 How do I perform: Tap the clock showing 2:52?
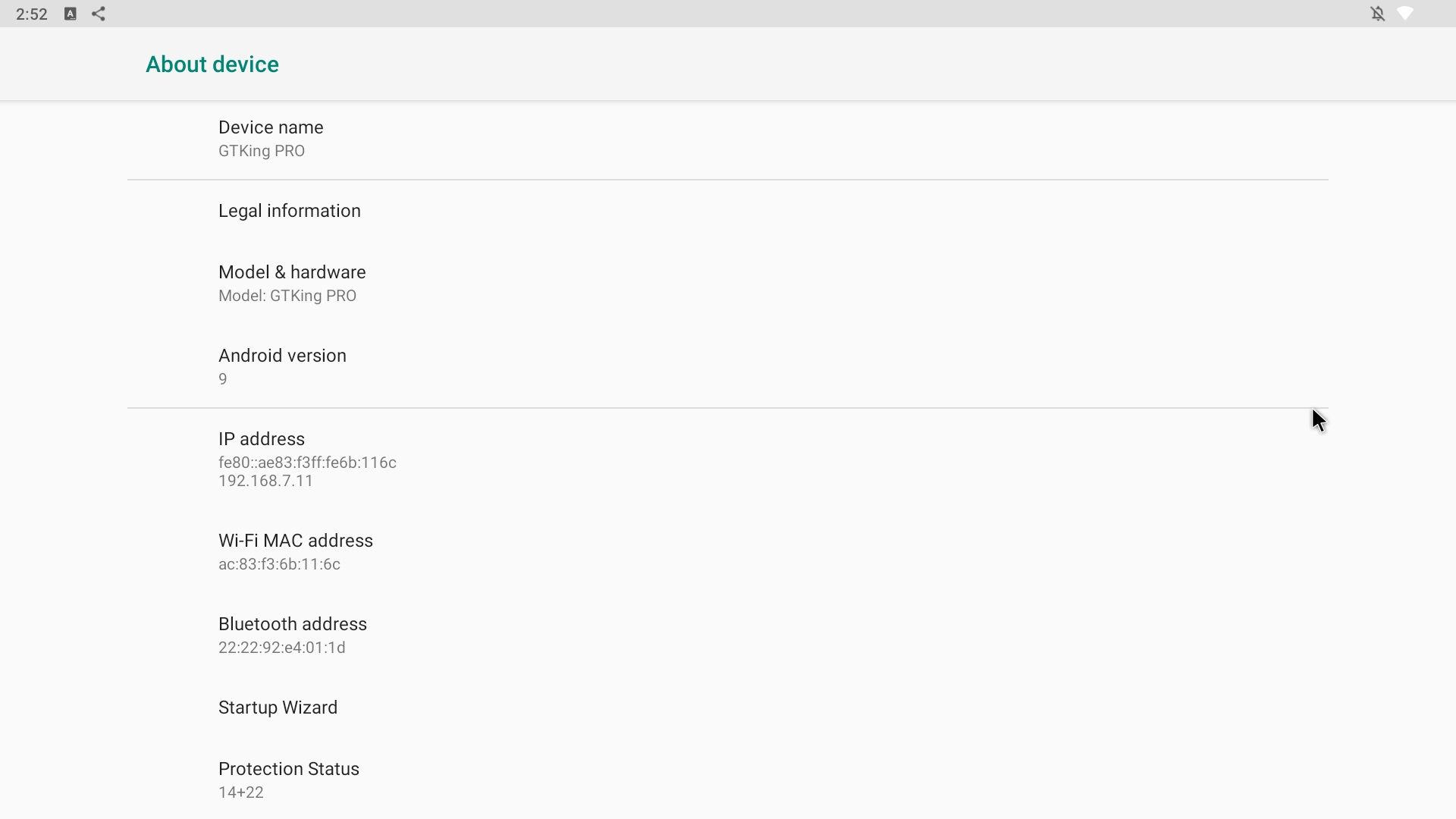(32, 14)
